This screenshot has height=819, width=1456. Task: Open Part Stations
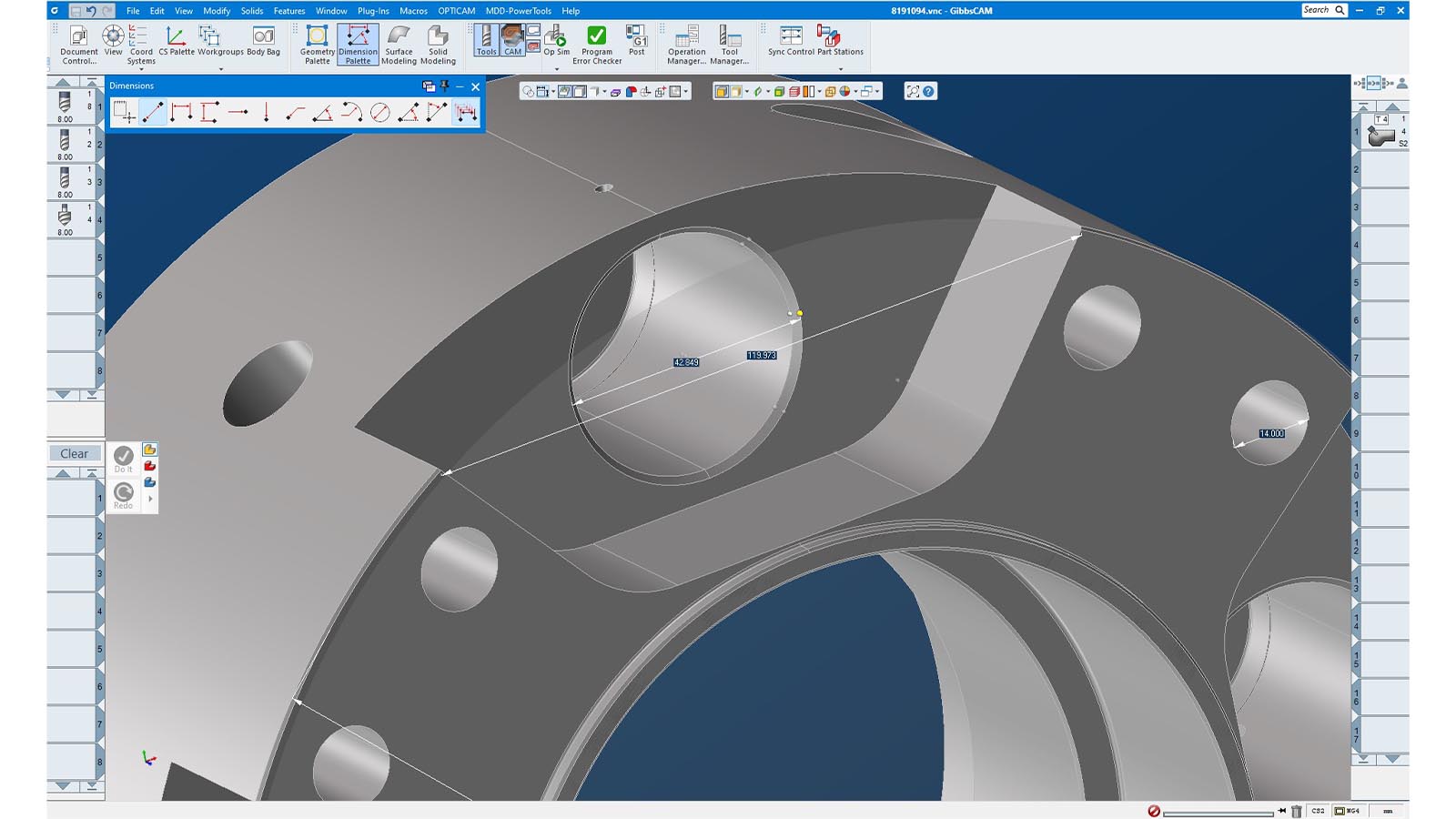(840, 41)
